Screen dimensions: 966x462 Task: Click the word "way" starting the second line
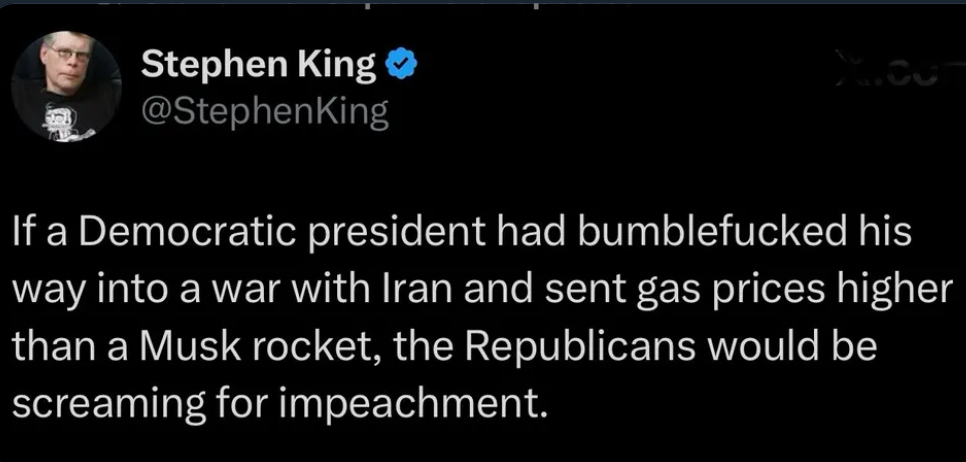point(42,292)
